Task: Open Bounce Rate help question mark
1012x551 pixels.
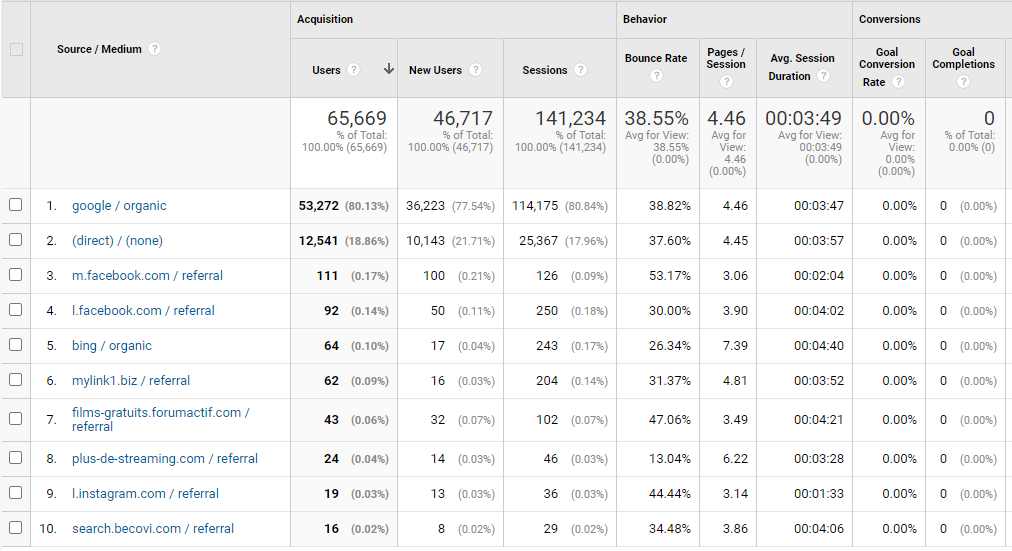Action: click(656, 75)
